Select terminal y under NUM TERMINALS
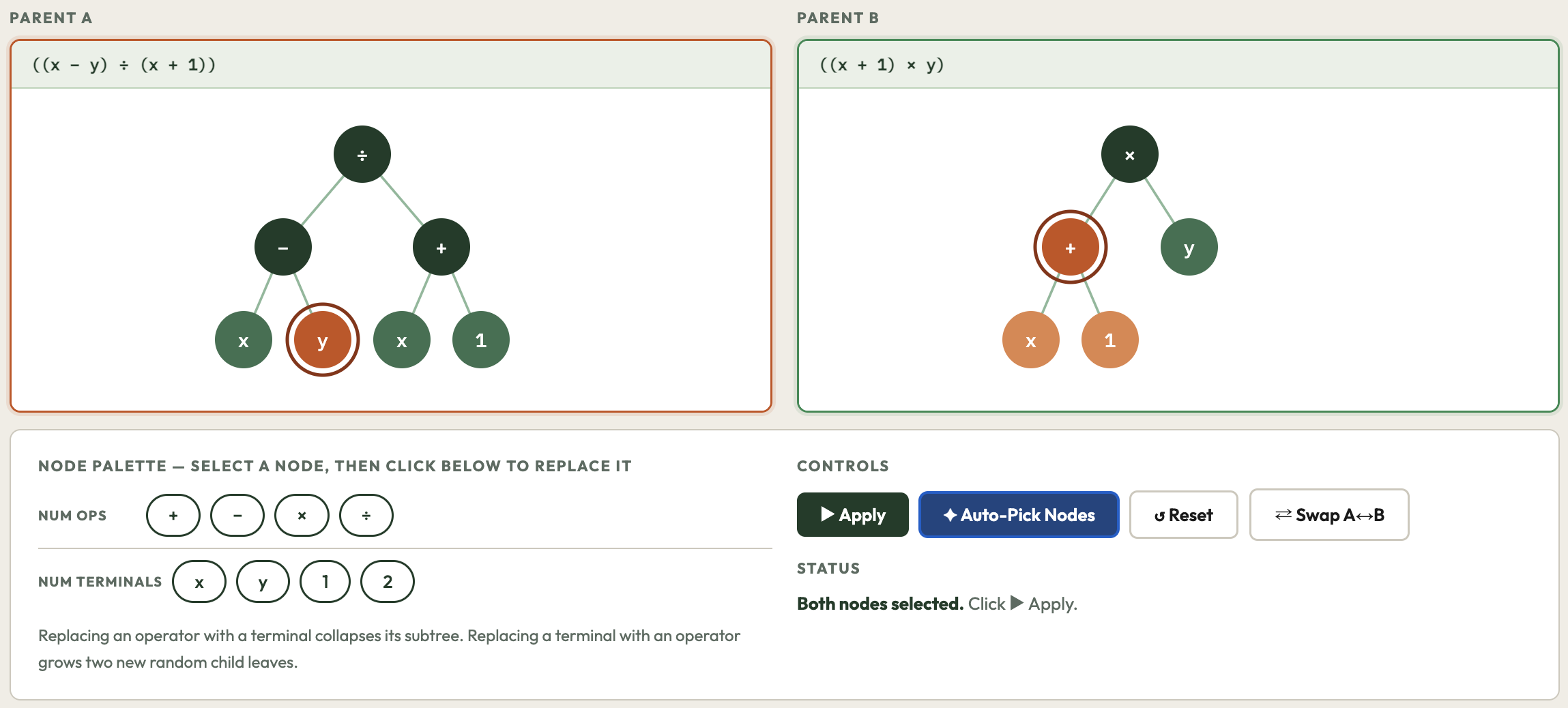This screenshot has height=708, width=1568. [x=262, y=581]
